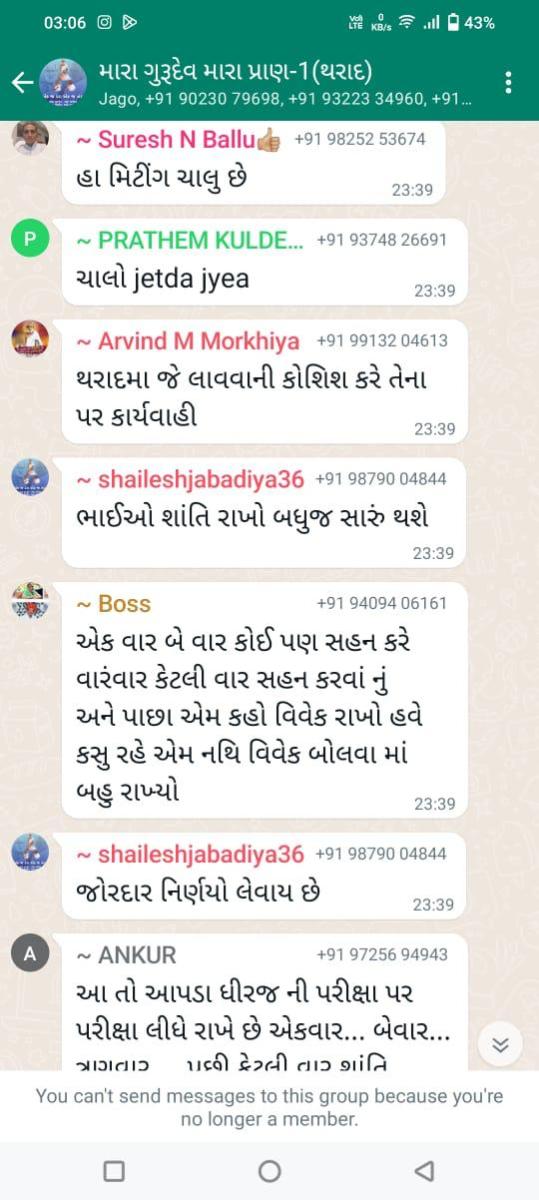The height and width of the screenshot is (1200, 539).
Task: Open Suresh N Ballu sender name
Action: click(179, 139)
